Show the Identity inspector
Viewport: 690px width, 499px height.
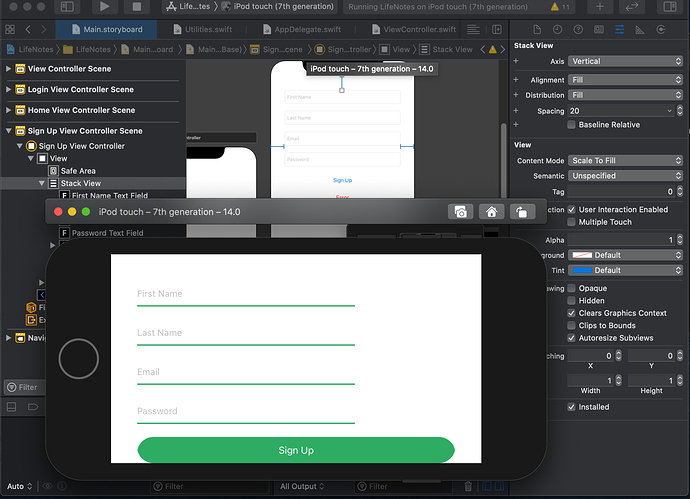[x=599, y=29]
